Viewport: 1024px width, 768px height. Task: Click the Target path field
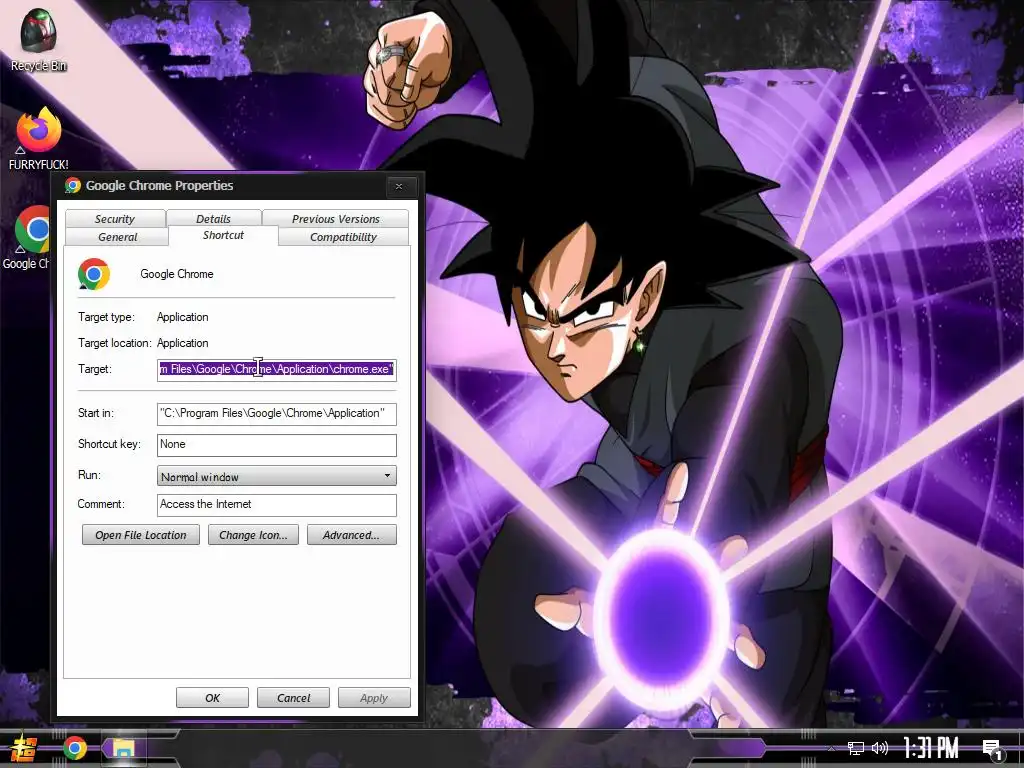coord(276,370)
